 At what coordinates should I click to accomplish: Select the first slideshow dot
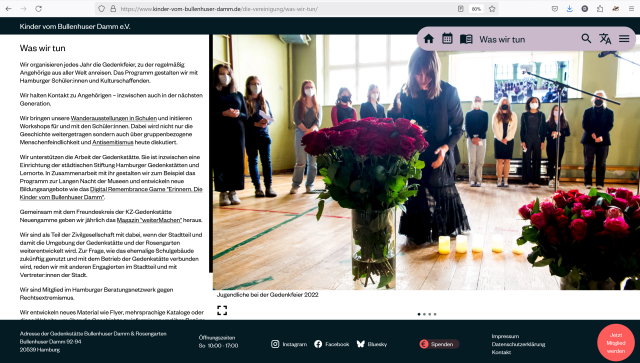click(x=419, y=314)
